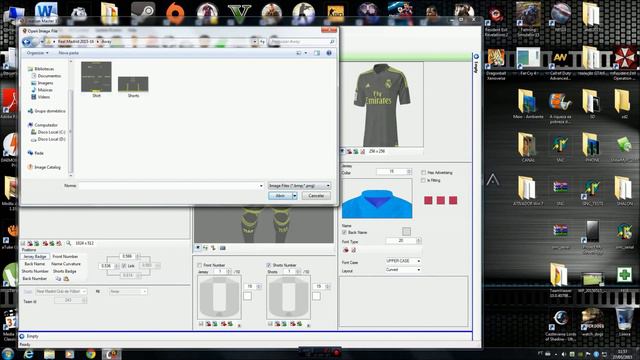
Task: Click the Back Name color box
Action: (x=406, y=231)
